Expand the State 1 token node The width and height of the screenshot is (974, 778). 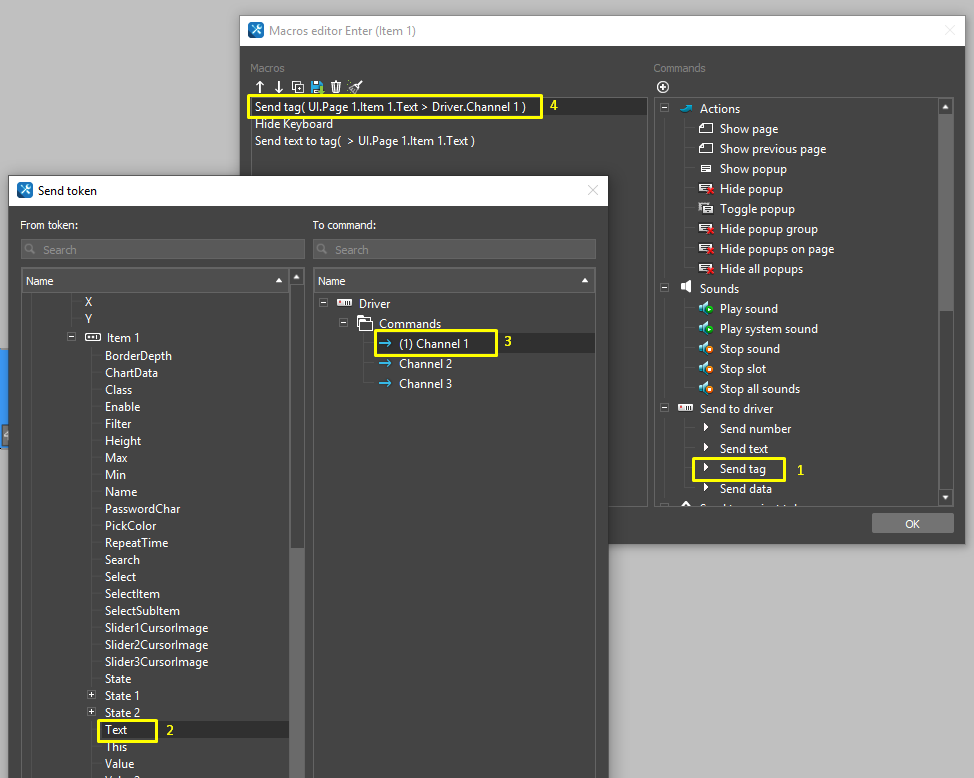tap(90, 695)
